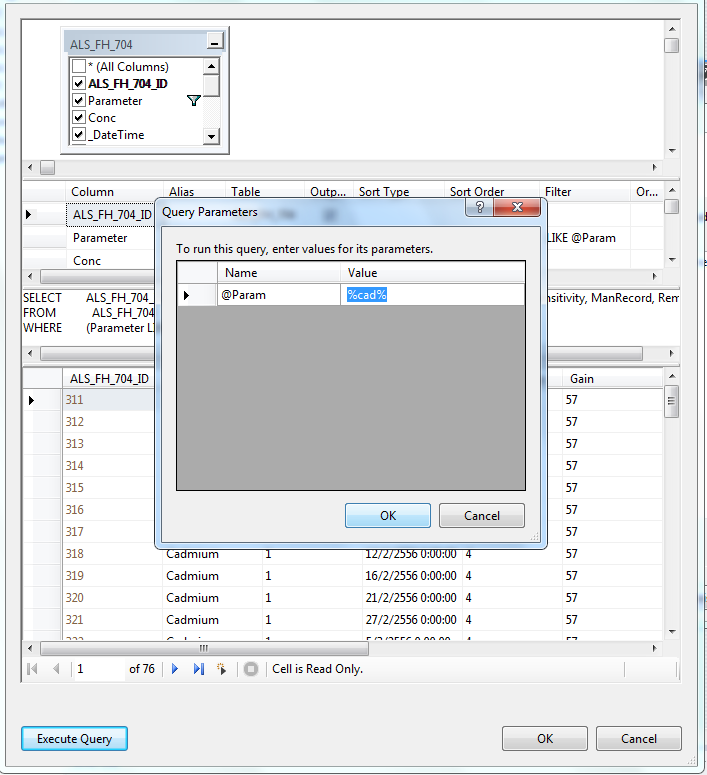Click the Sort Order column header
Viewport: 707px width, 775px height.
(491, 192)
